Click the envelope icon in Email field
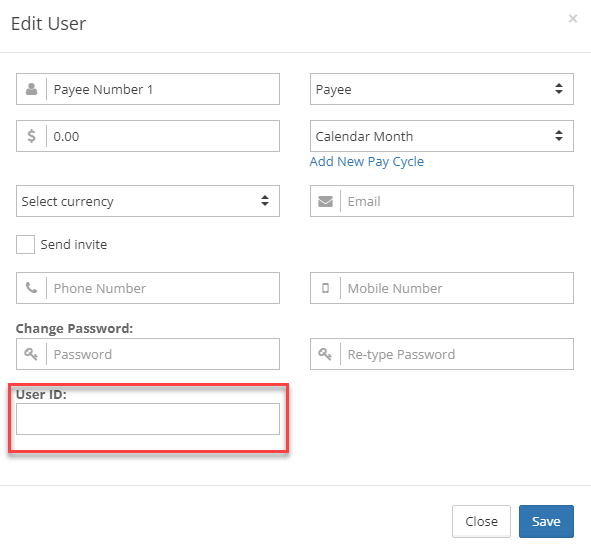The height and width of the screenshot is (545, 591). coord(325,201)
